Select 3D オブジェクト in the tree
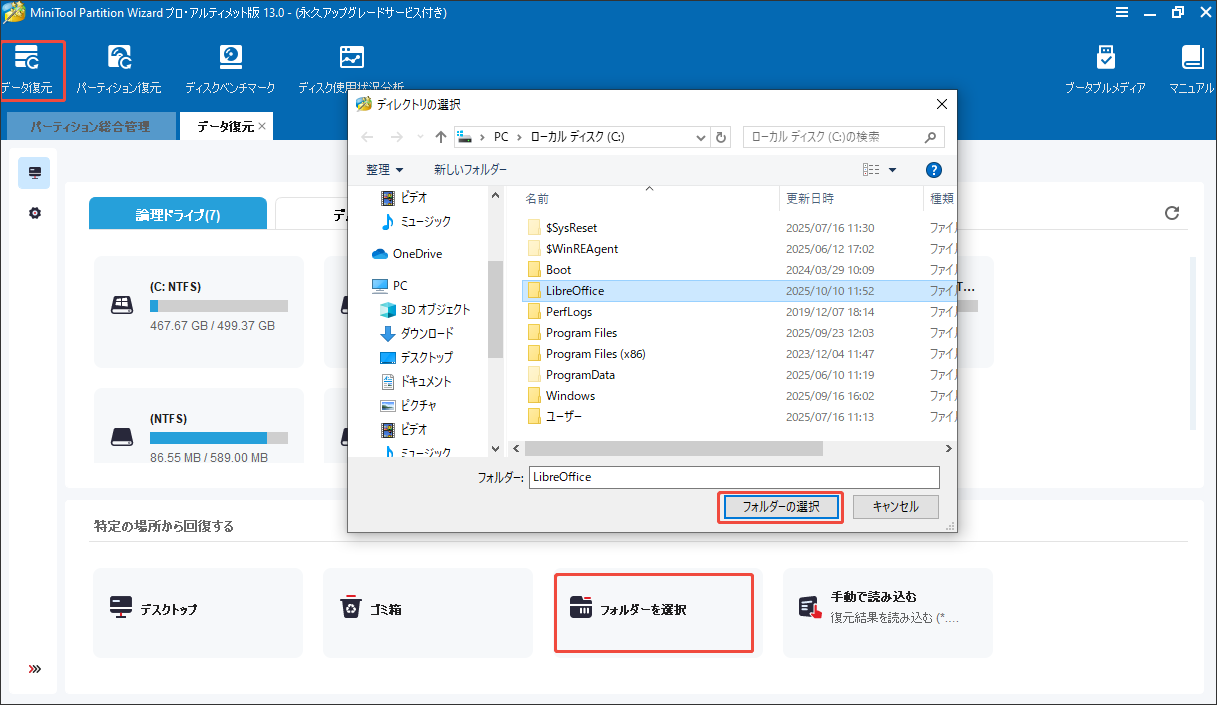The height and width of the screenshot is (705, 1217). (425, 309)
